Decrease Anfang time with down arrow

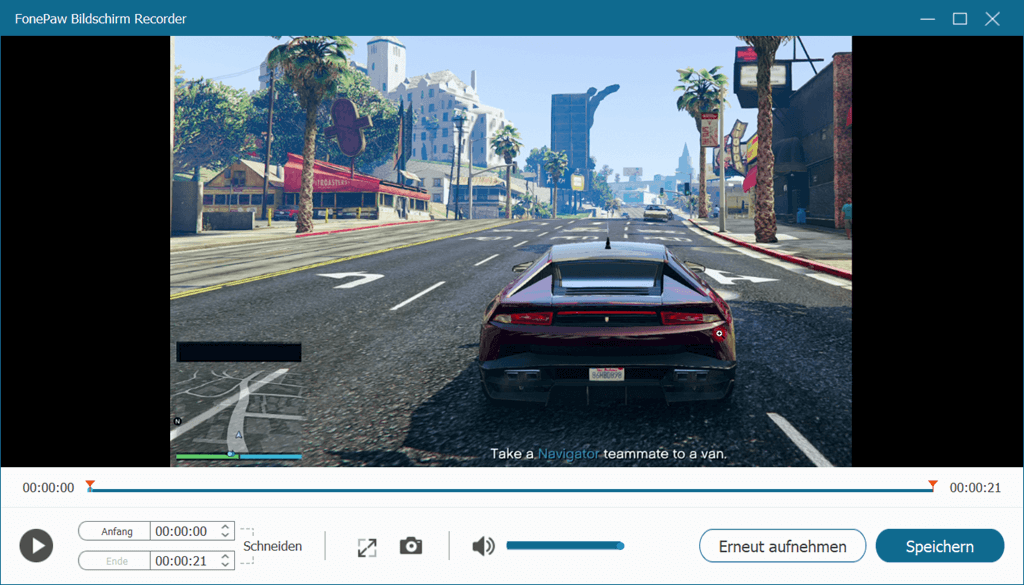(225, 535)
